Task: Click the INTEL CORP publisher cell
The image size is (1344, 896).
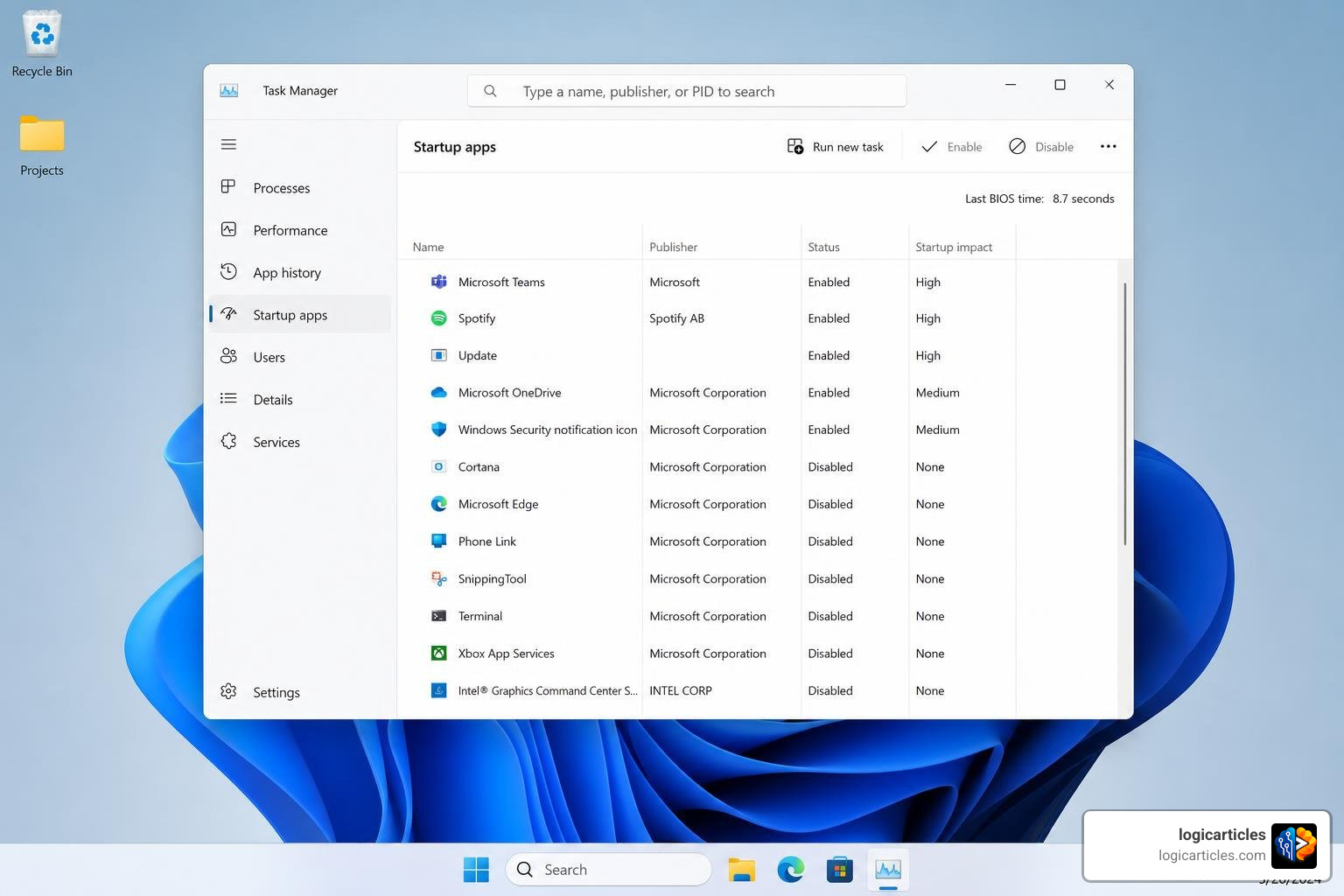Action: coord(681,690)
